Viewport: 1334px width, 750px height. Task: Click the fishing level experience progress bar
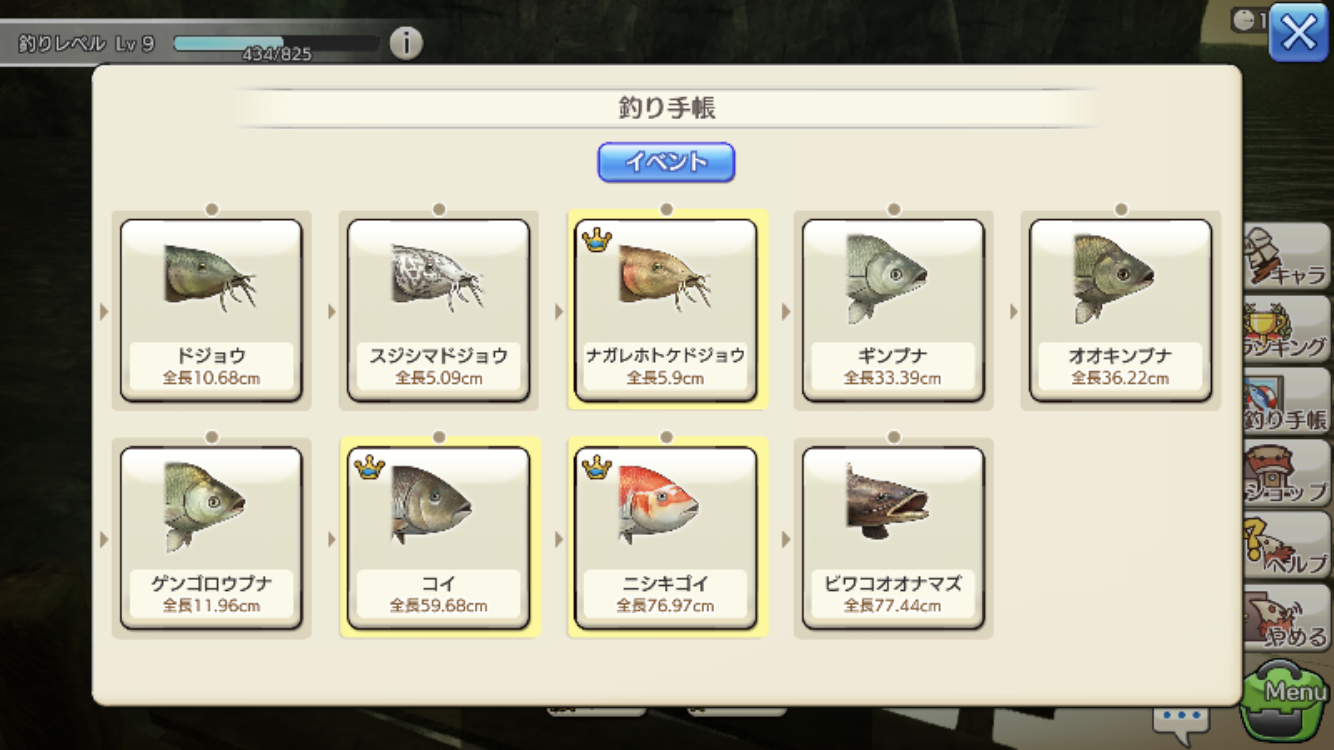tap(277, 44)
